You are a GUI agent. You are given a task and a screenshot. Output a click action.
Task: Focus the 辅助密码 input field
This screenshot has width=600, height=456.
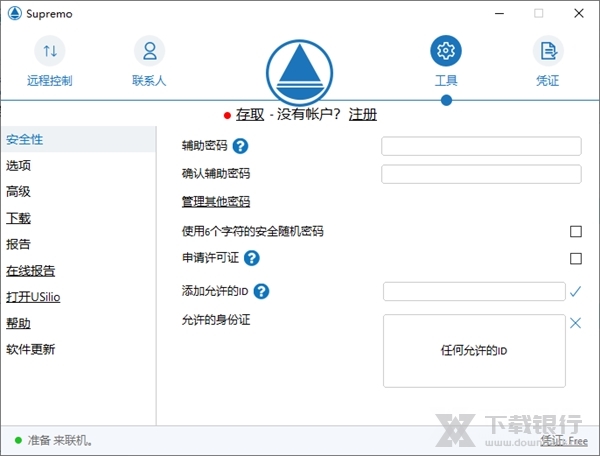[481, 146]
